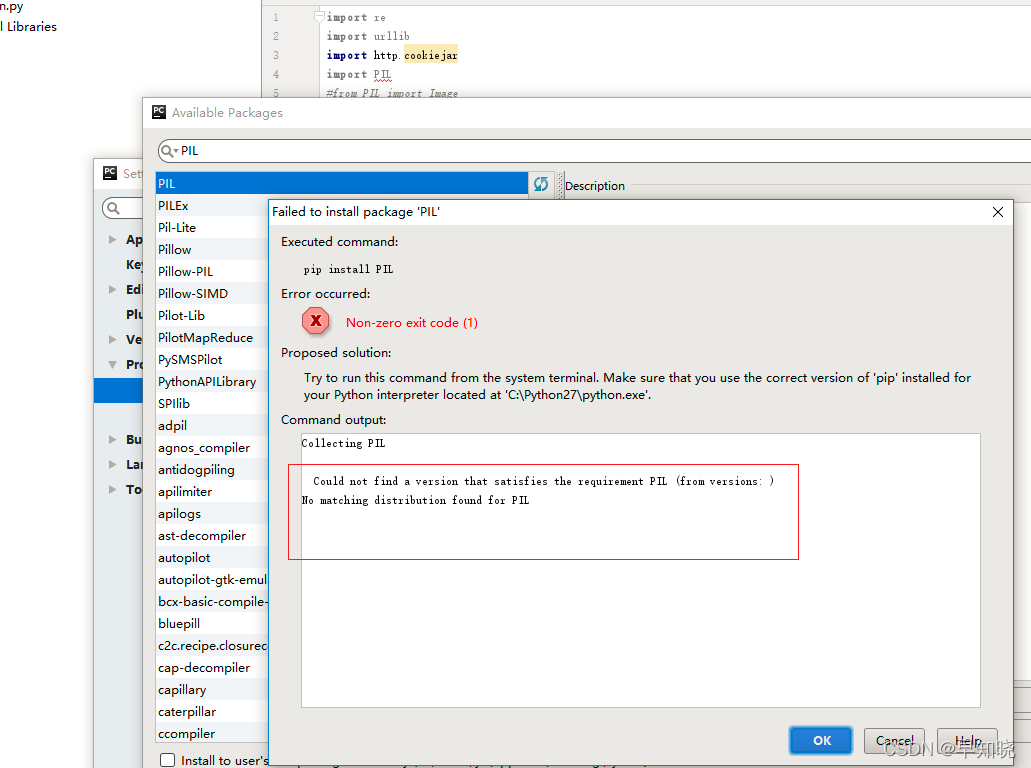
Task: Select the 'PIL' package in the list
Action: pyautogui.click(x=342, y=183)
